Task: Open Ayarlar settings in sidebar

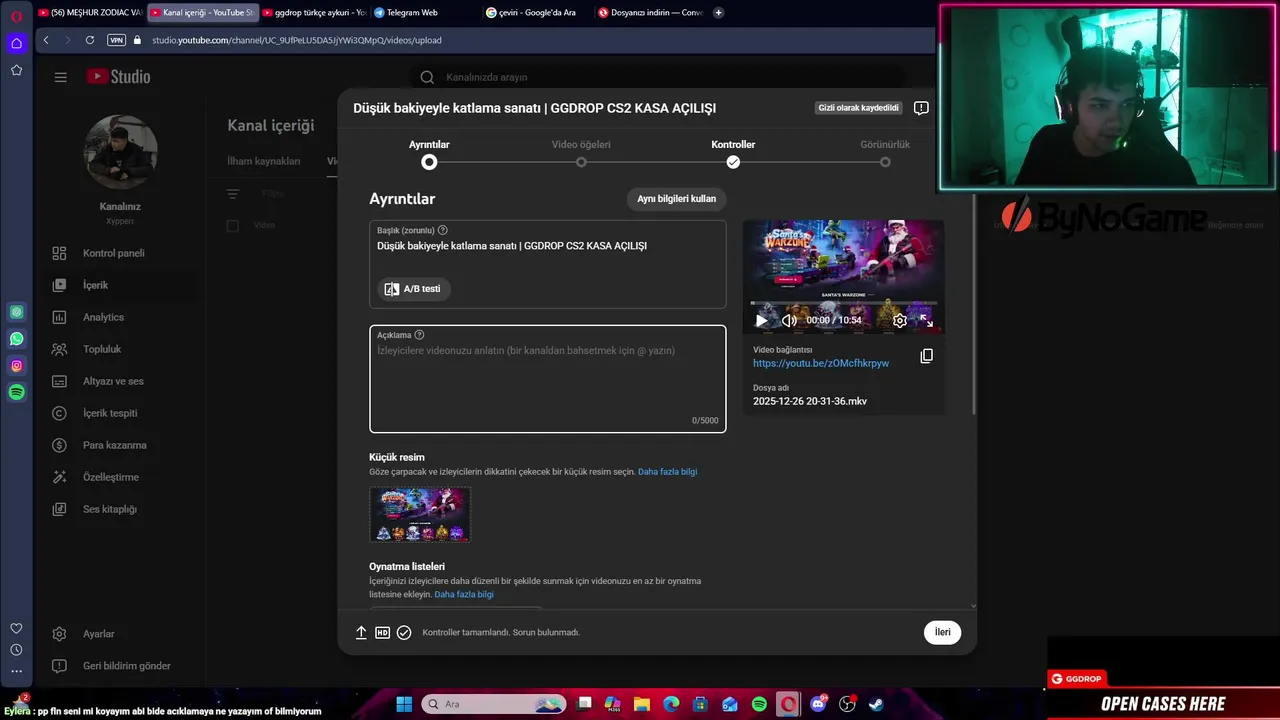Action: [98, 634]
